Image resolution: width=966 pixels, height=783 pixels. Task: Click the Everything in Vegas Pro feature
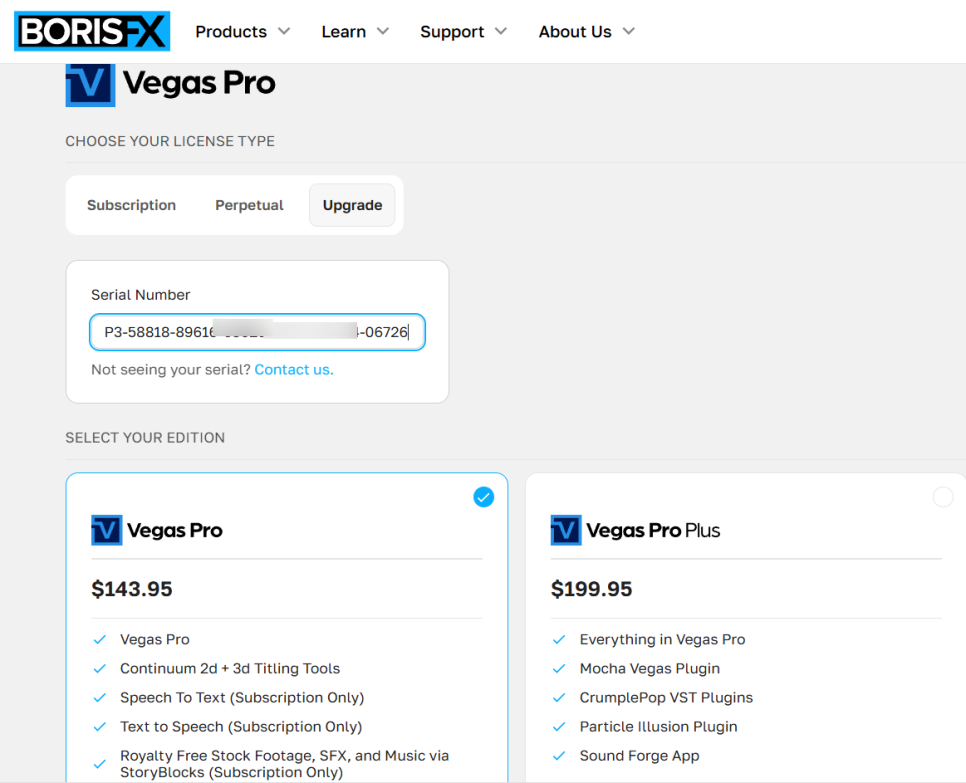point(662,639)
